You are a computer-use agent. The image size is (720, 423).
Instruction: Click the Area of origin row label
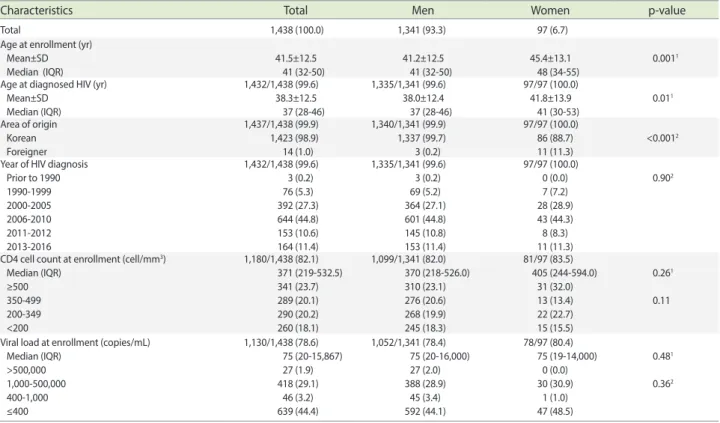pos(28,124)
